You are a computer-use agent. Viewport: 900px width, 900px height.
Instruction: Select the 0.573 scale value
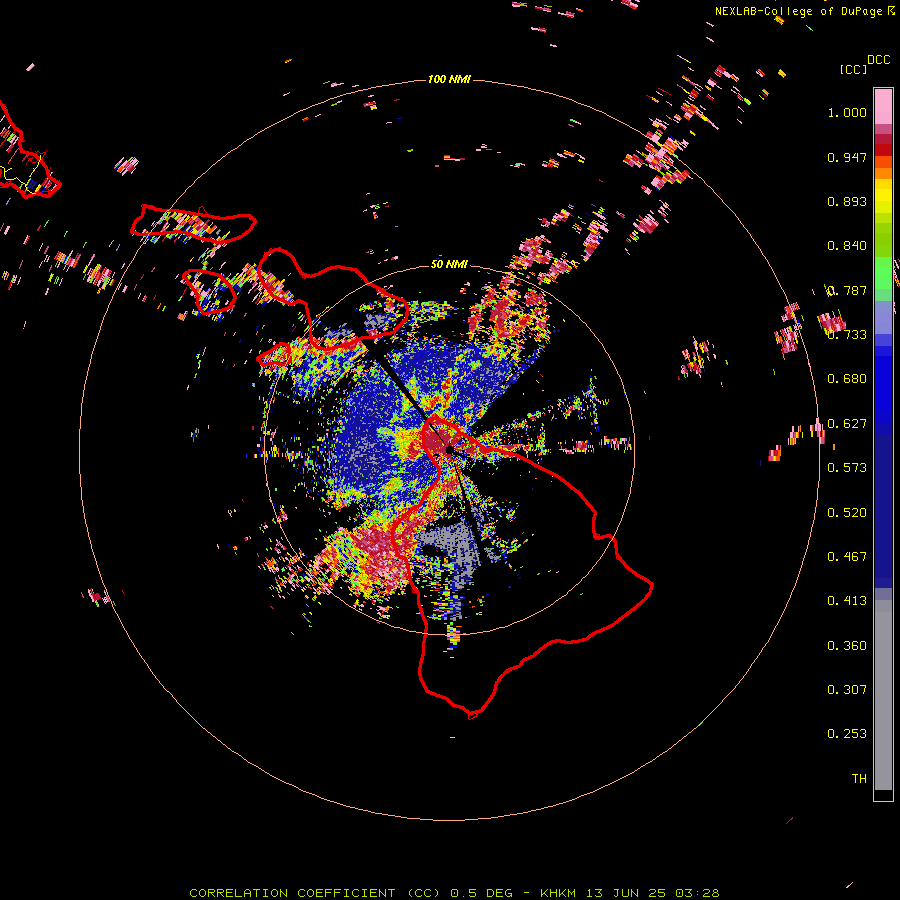click(847, 468)
